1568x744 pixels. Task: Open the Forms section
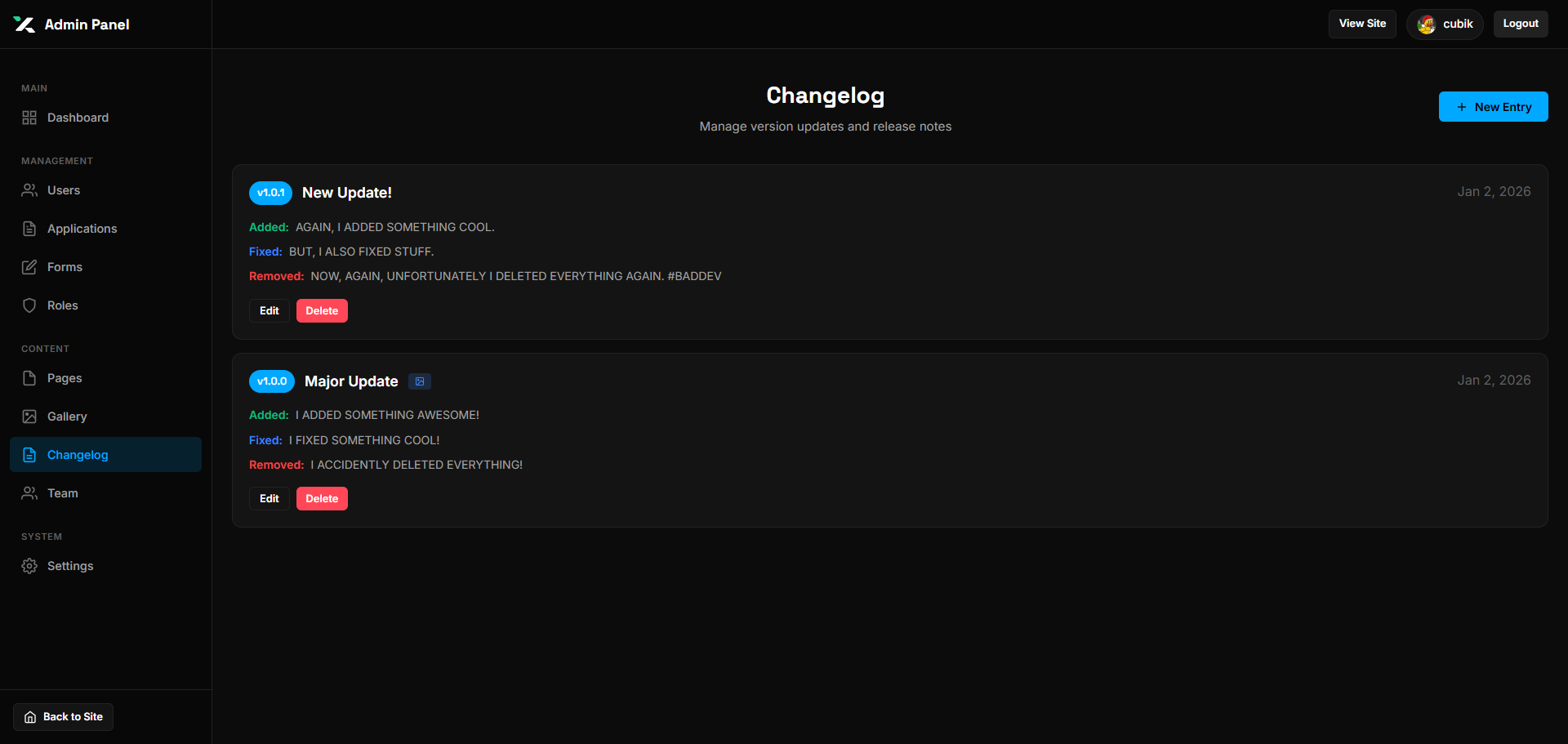(106, 267)
